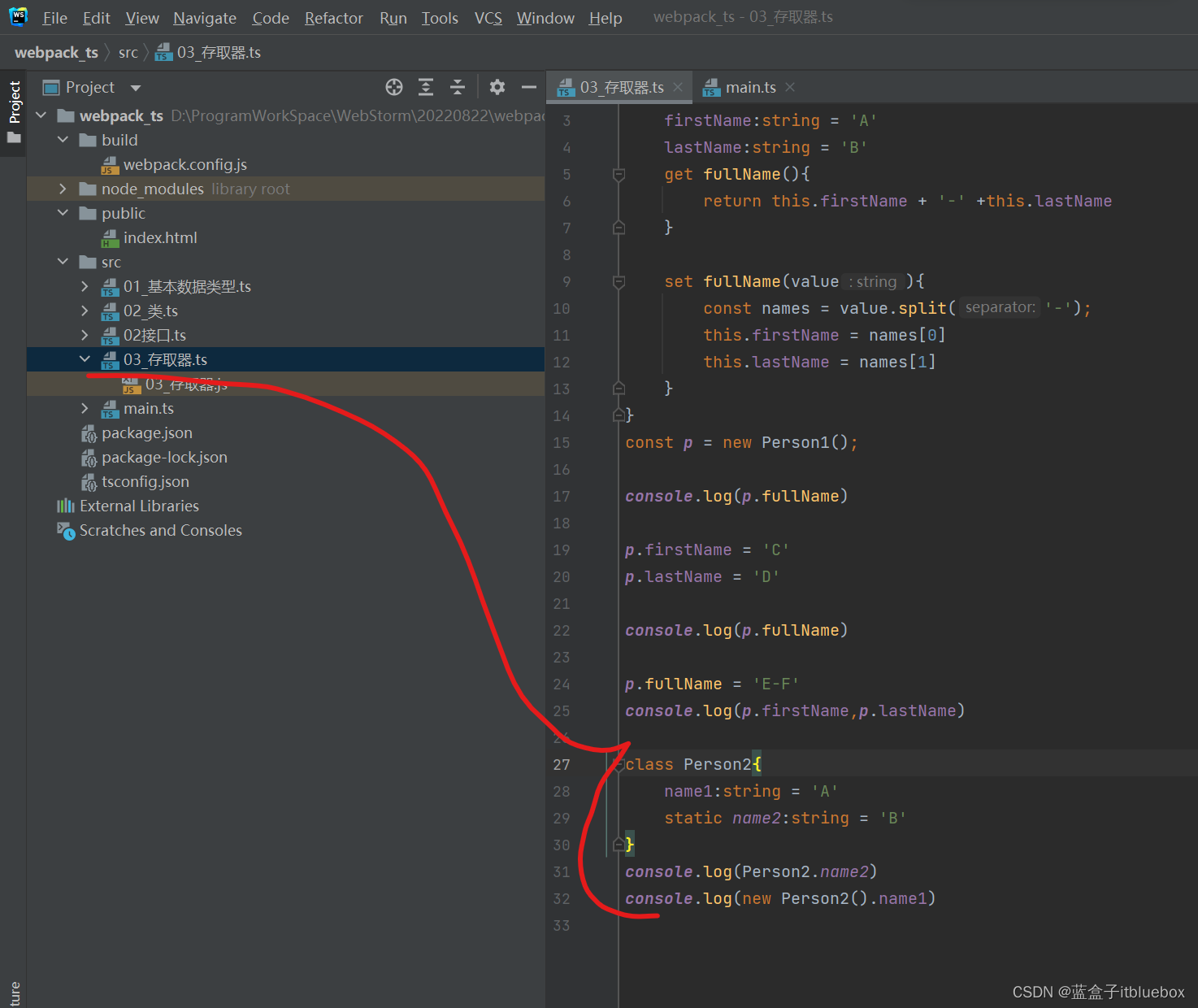Image resolution: width=1198 pixels, height=1008 pixels.
Task: Expand the 01_基本数据类型.ts node arrow
Action: (85, 286)
